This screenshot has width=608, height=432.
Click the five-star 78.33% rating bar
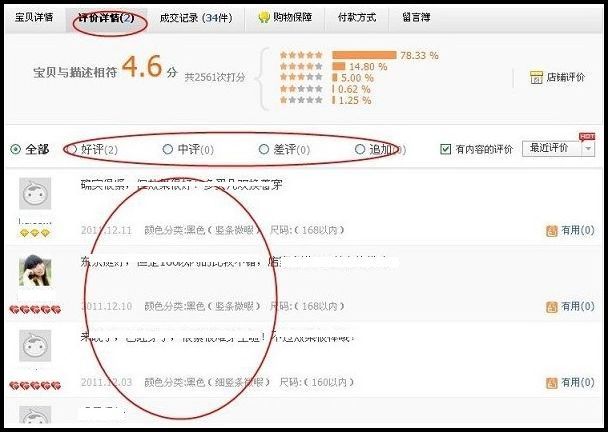[x=364, y=55]
